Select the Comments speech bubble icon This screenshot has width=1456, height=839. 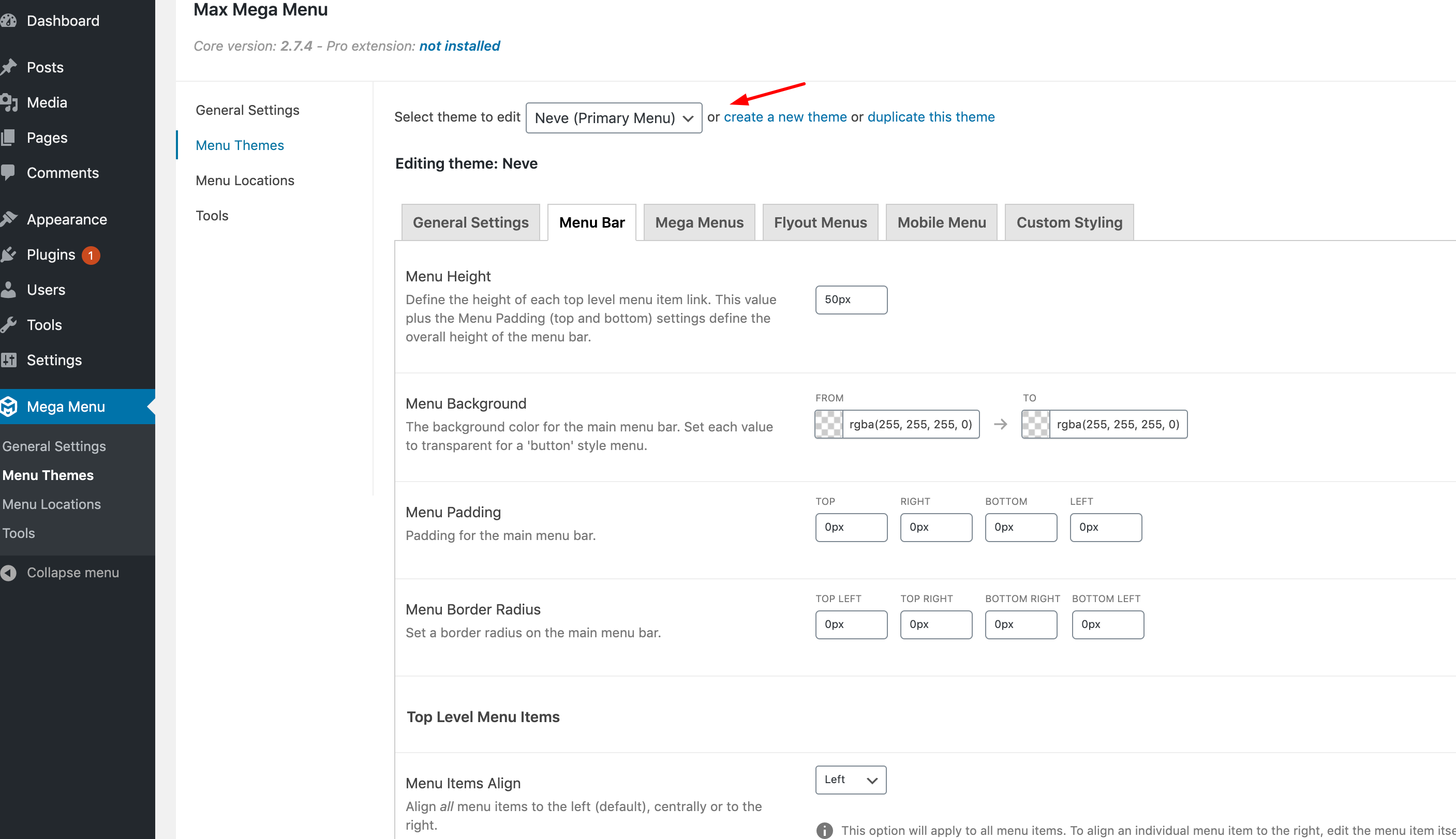[10, 172]
